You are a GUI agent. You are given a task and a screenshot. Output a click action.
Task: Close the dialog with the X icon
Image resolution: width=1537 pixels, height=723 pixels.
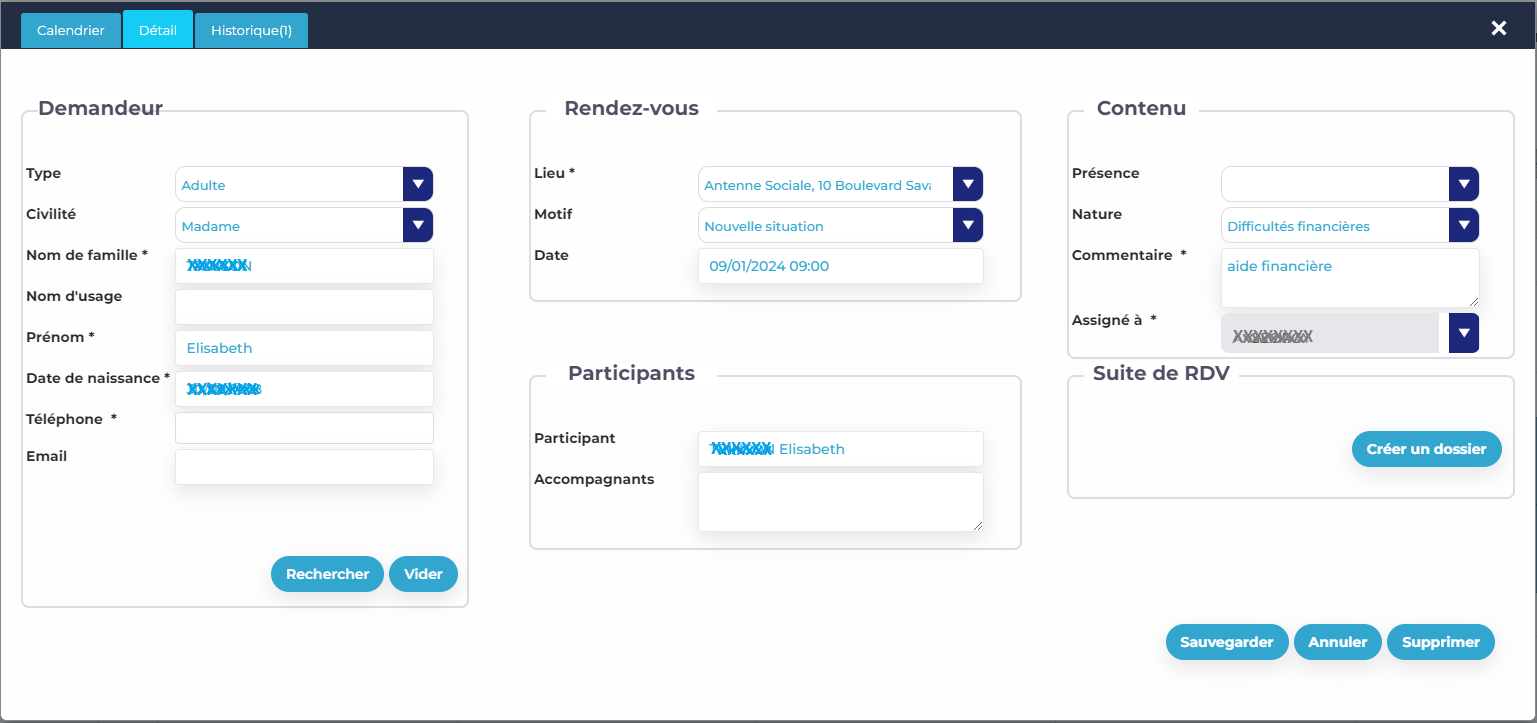point(1498,28)
